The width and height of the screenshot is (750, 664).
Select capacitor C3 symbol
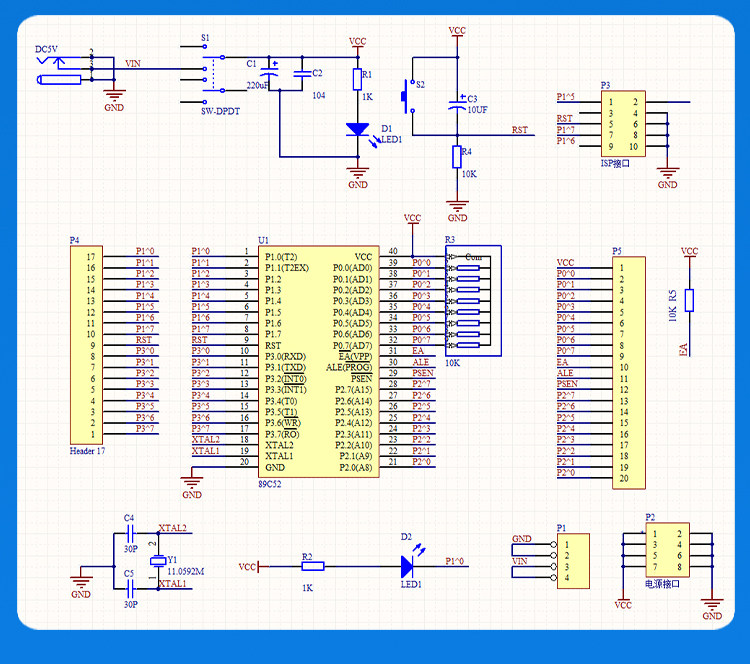click(x=457, y=105)
